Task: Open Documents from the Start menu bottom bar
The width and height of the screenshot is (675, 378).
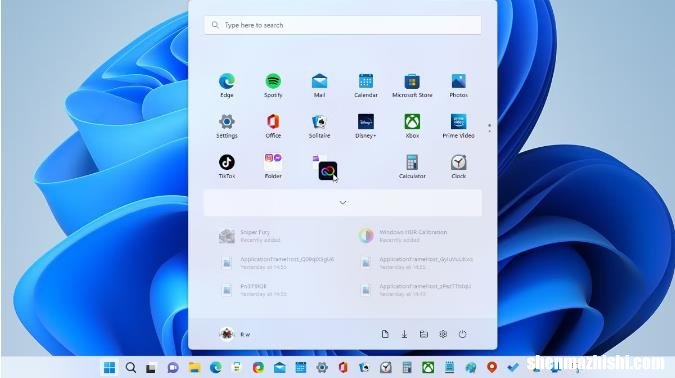Action: click(385, 334)
